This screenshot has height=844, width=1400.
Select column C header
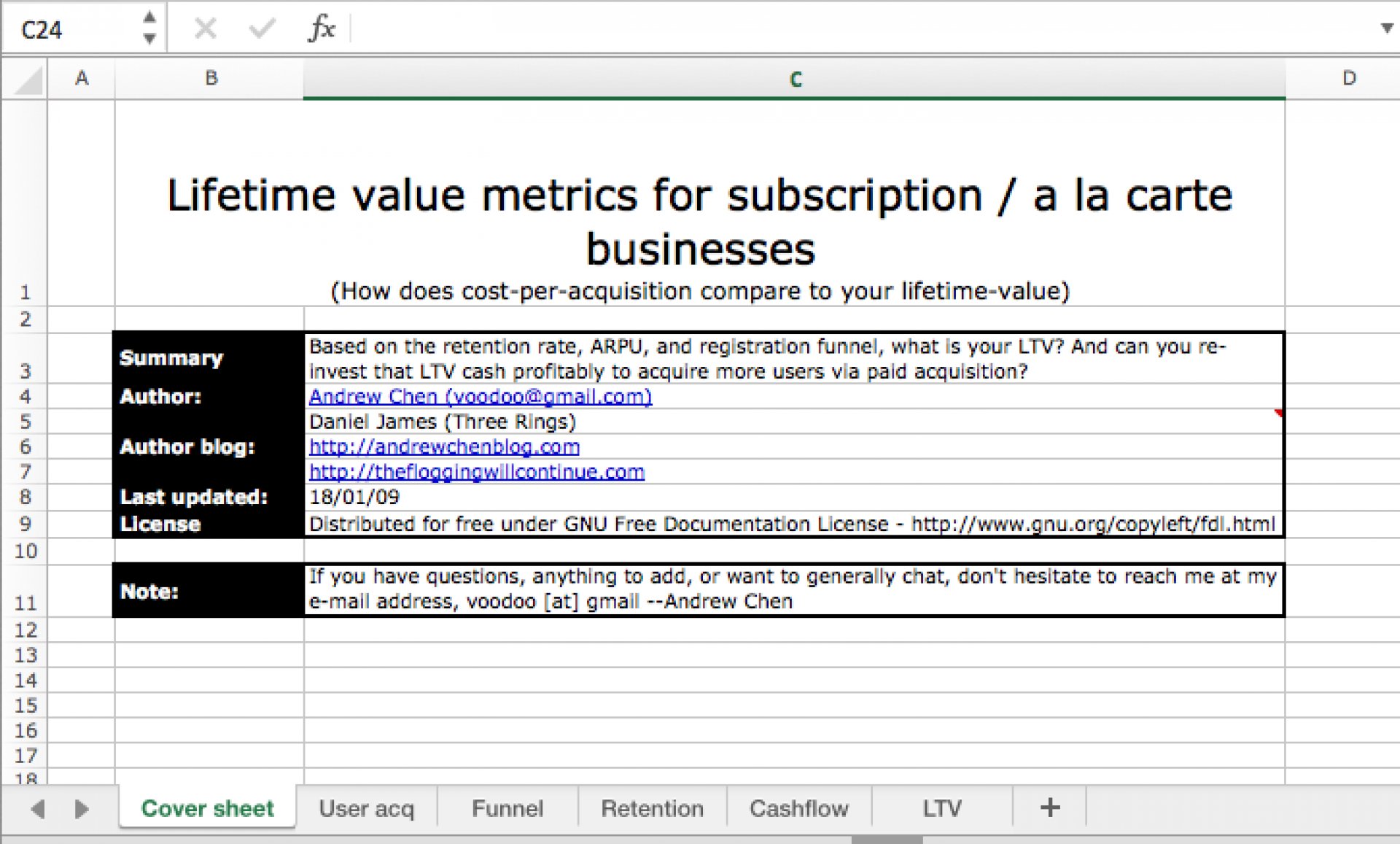[794, 79]
